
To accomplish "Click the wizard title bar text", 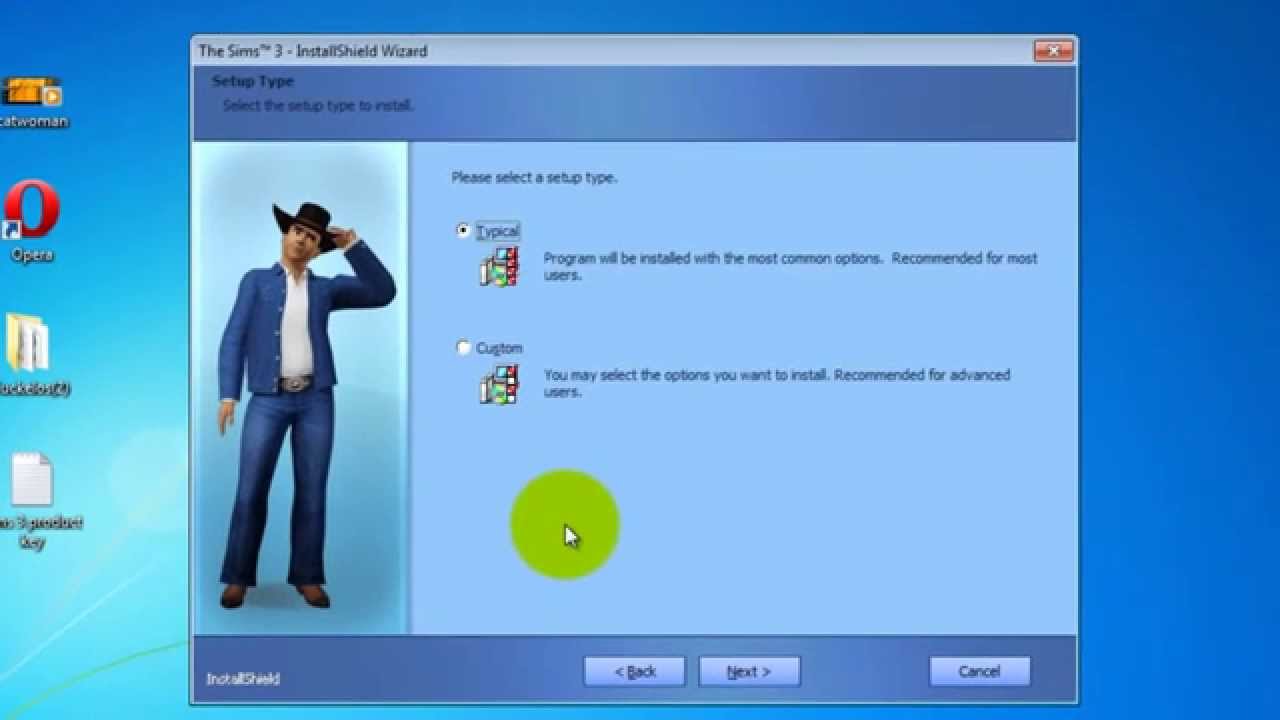I will (313, 51).
